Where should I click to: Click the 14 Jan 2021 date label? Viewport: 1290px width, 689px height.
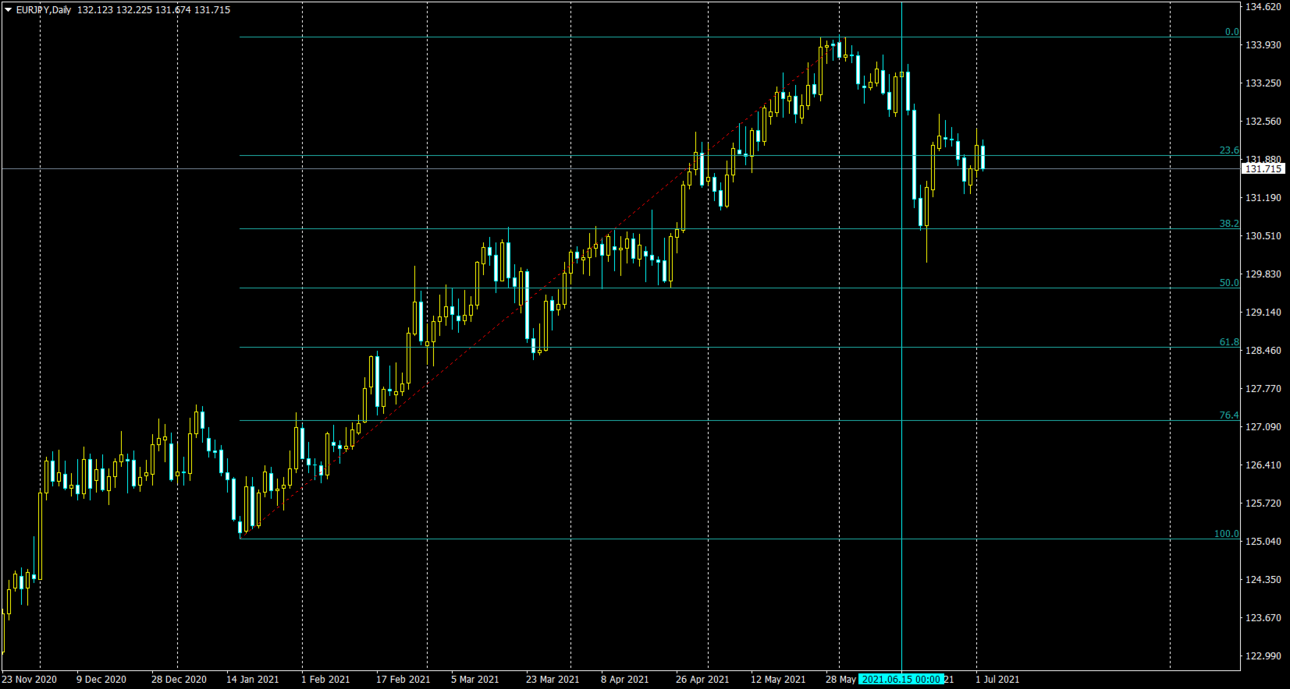pos(253,679)
